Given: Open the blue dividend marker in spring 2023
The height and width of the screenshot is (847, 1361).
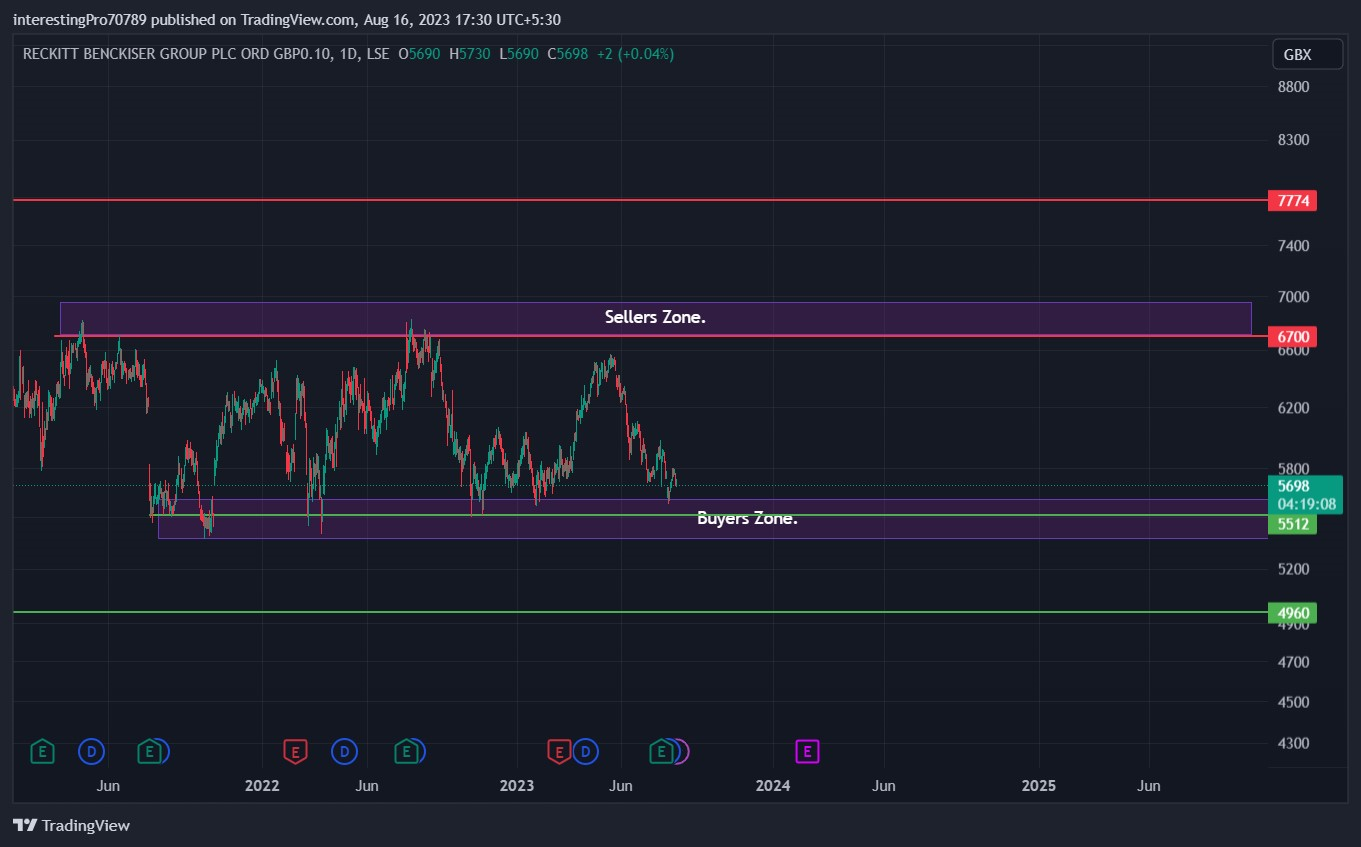Looking at the screenshot, I should (585, 750).
